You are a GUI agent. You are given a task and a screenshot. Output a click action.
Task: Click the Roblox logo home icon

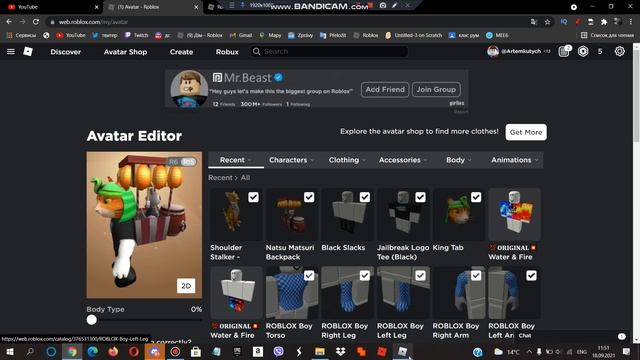pyautogui.click(x=28, y=51)
